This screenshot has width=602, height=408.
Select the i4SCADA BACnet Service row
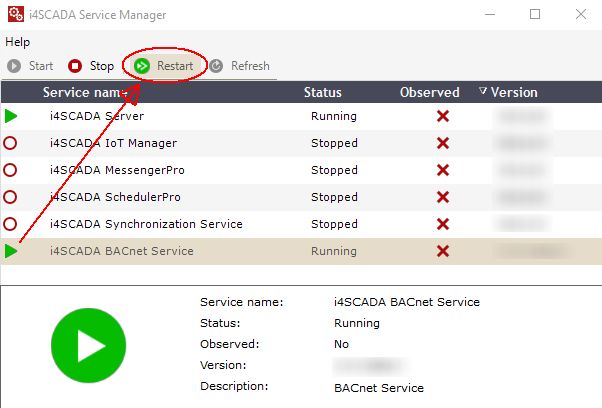tap(301, 251)
